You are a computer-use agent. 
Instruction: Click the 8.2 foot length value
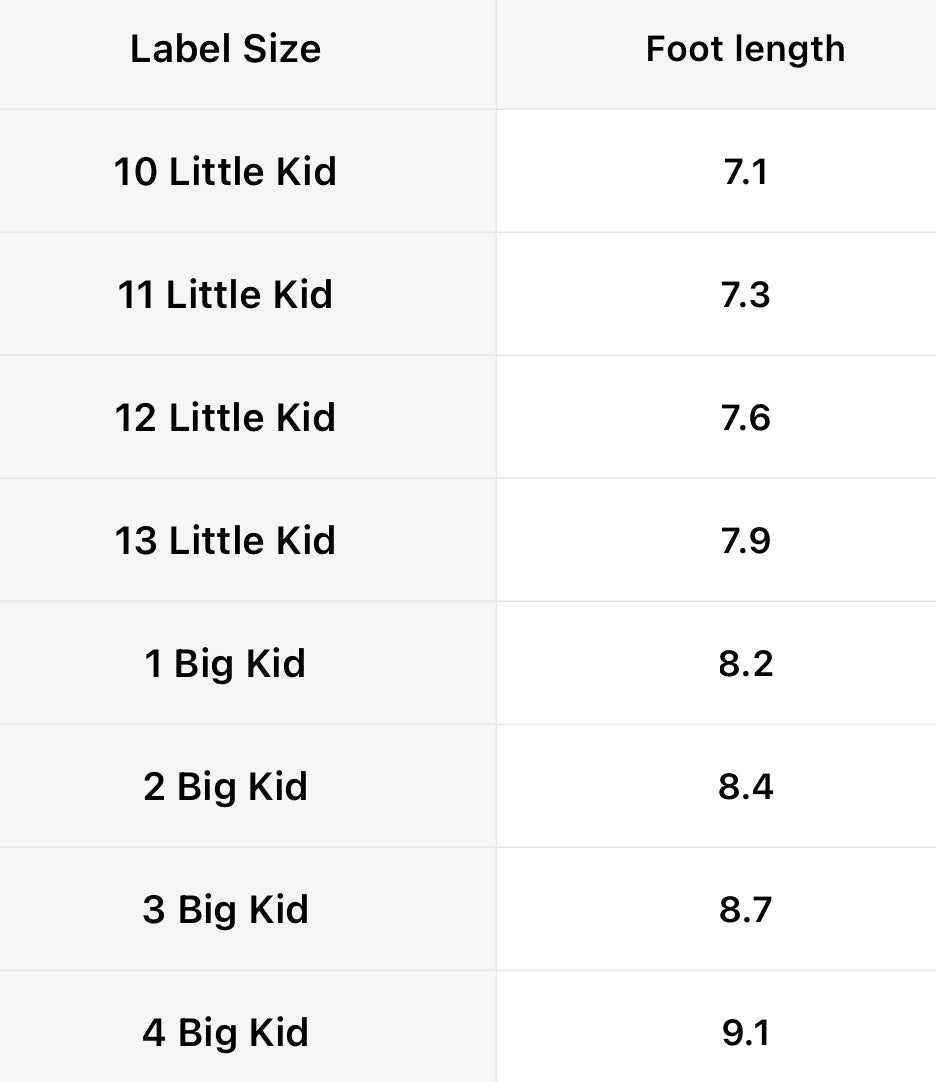point(745,664)
